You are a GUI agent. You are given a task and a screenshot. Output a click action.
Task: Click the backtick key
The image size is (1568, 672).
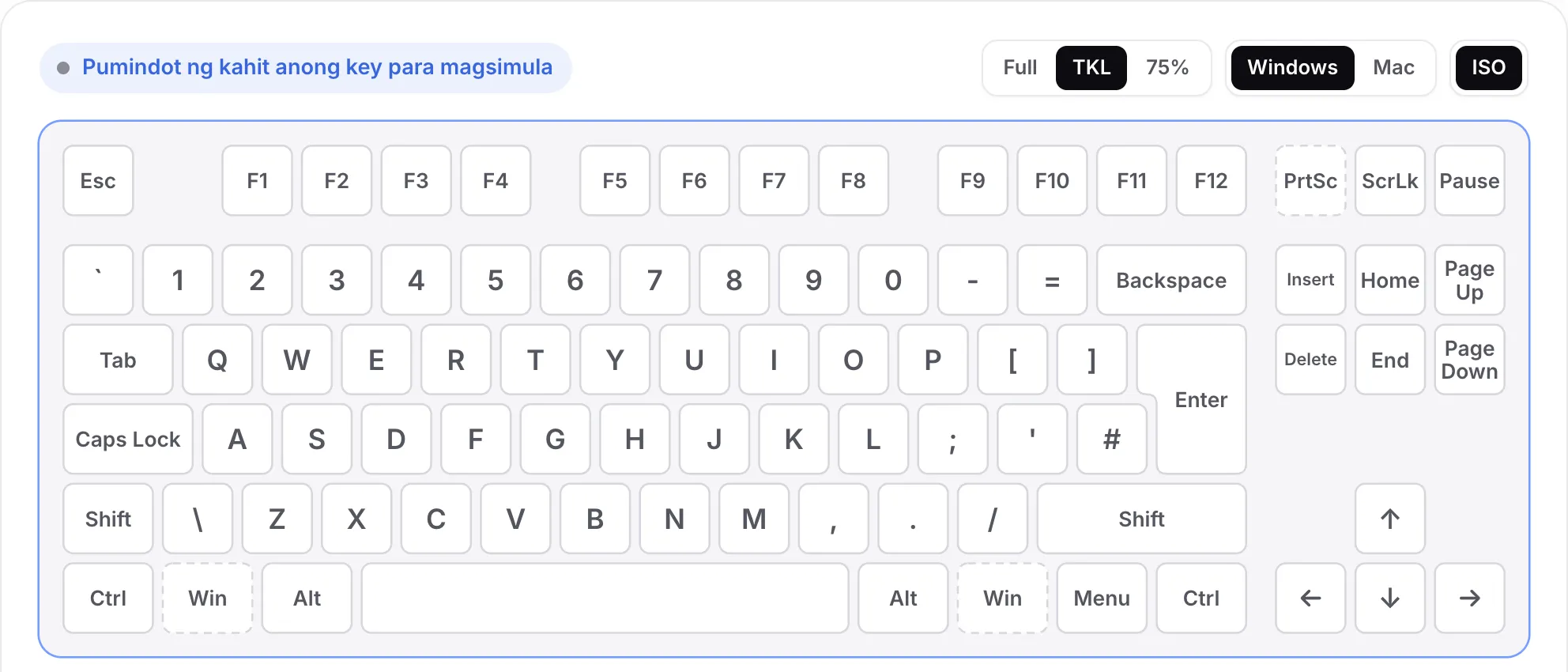(x=98, y=280)
